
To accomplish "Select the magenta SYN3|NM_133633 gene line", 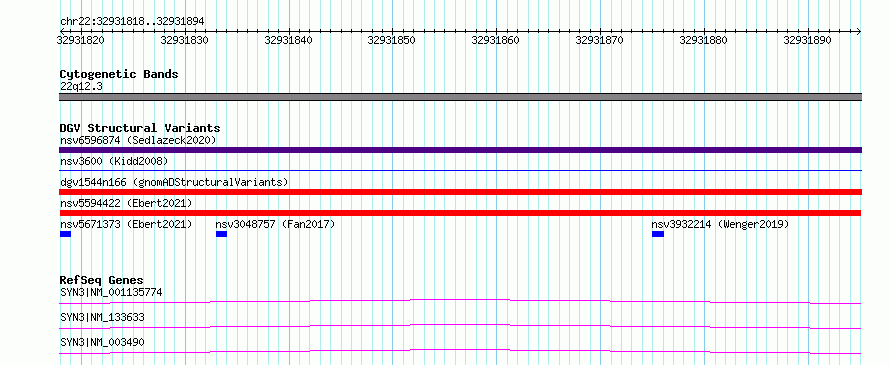I will point(460,326).
